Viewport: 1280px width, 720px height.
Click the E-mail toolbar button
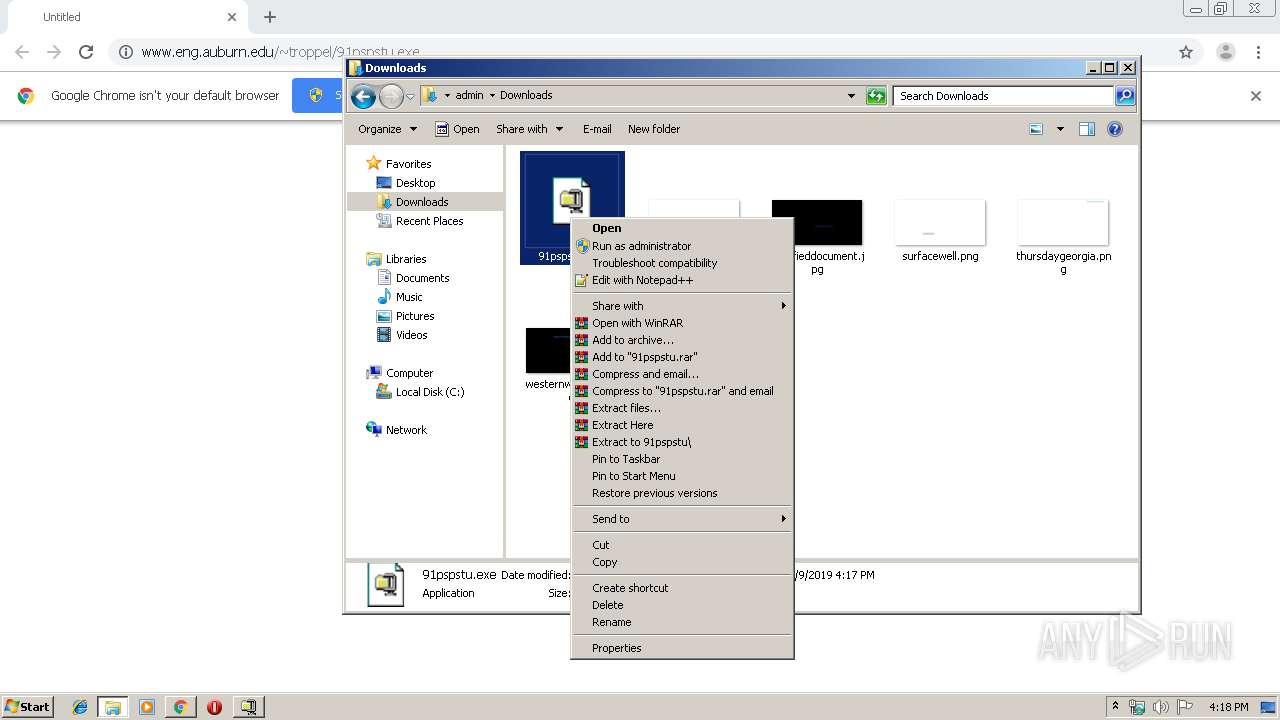597,129
